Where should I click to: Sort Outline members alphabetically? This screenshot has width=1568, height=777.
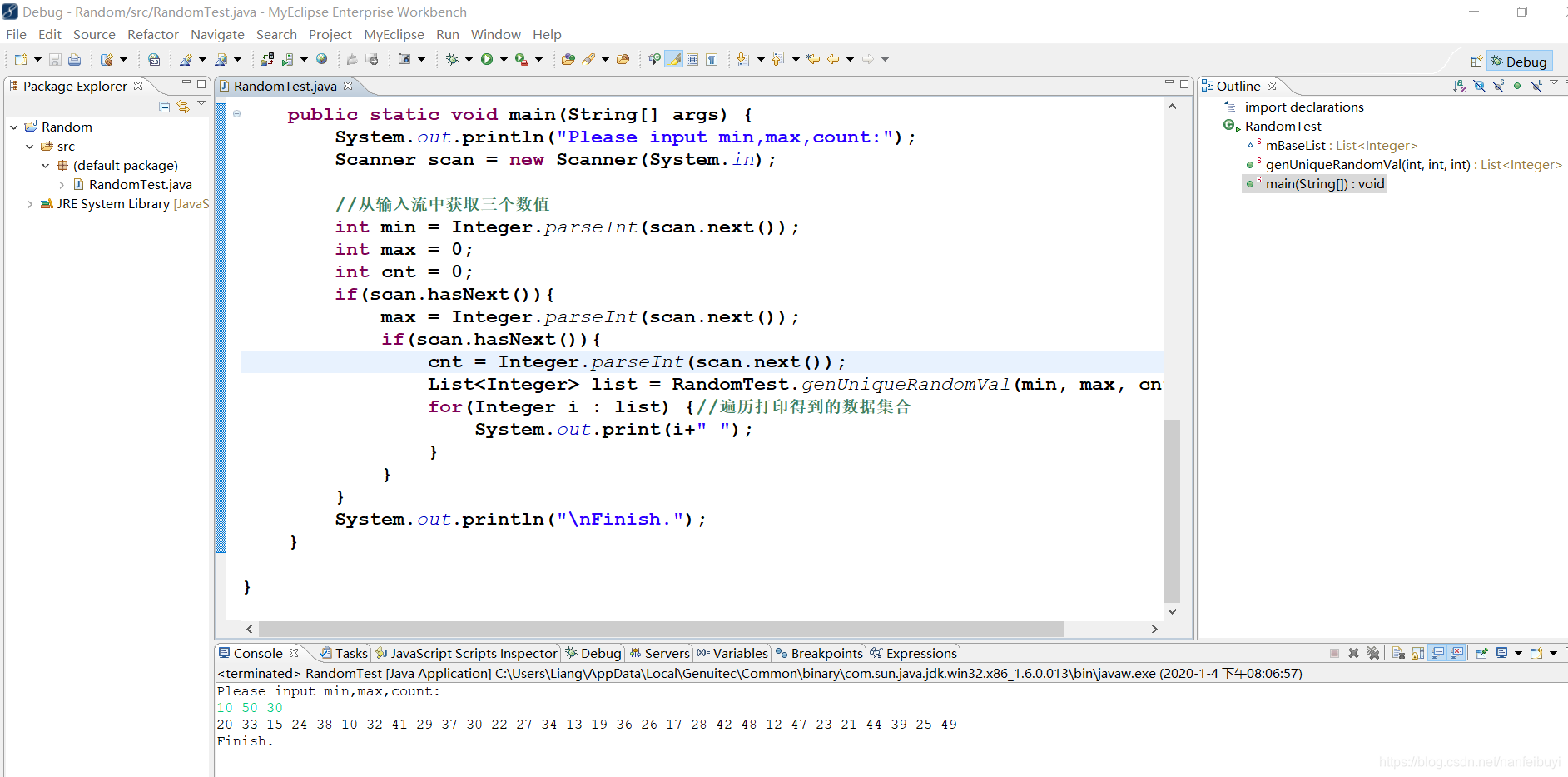pos(1460,86)
